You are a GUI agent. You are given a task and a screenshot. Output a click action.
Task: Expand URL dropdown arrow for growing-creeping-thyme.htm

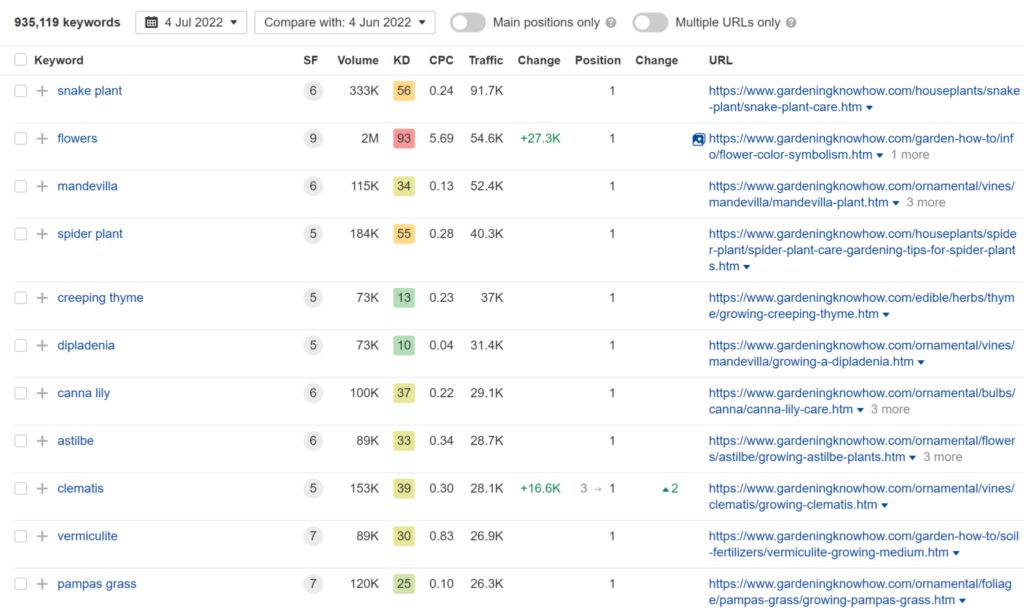click(886, 315)
